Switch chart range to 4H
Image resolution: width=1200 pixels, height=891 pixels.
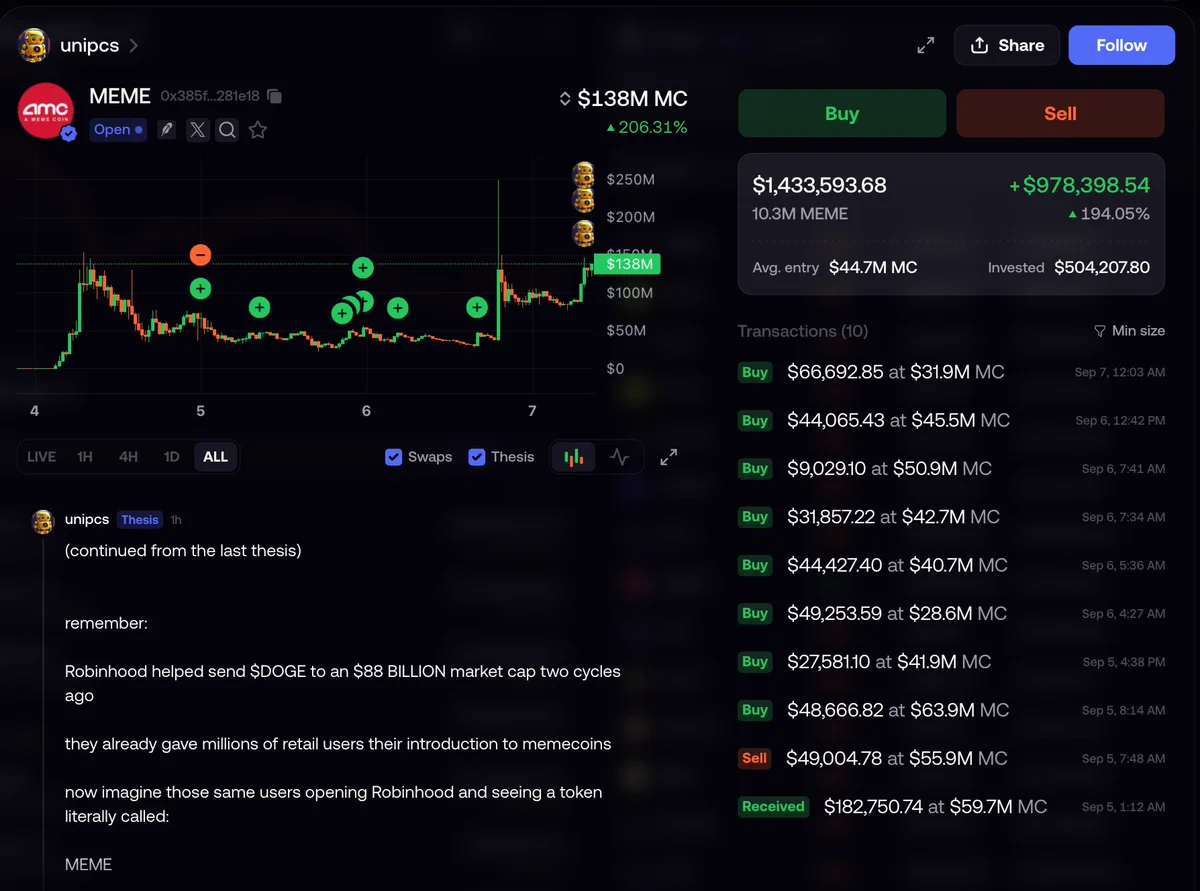(128, 457)
